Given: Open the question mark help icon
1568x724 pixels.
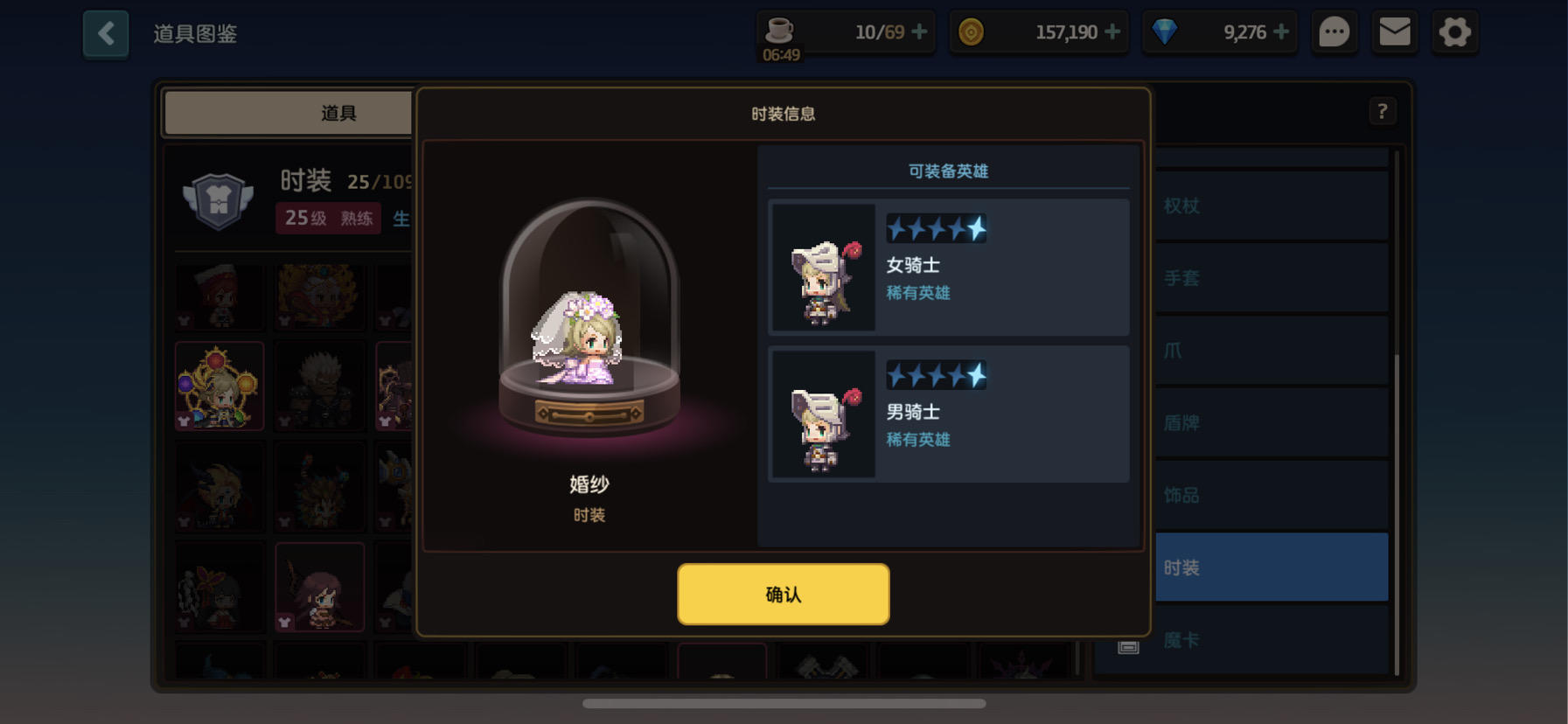Looking at the screenshot, I should [x=1382, y=111].
